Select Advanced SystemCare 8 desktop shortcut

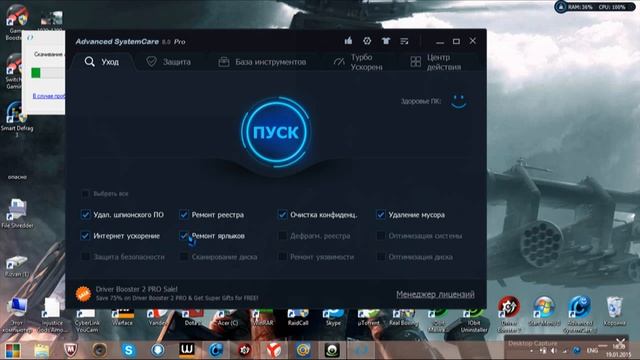579,307
